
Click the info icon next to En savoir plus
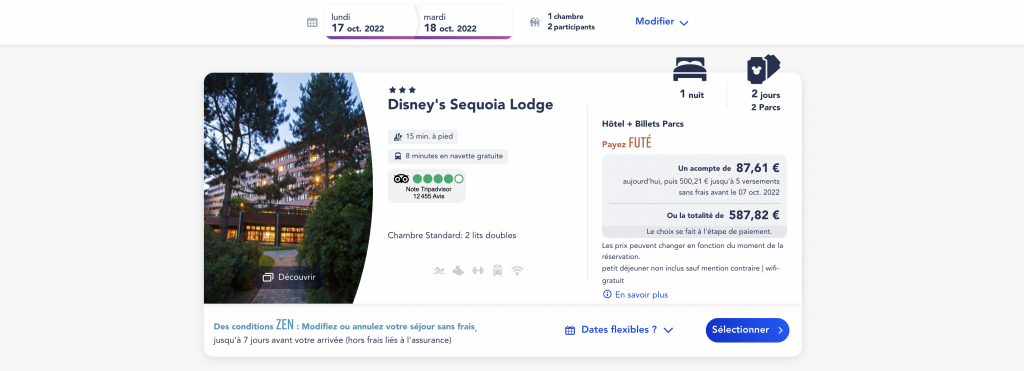607,295
